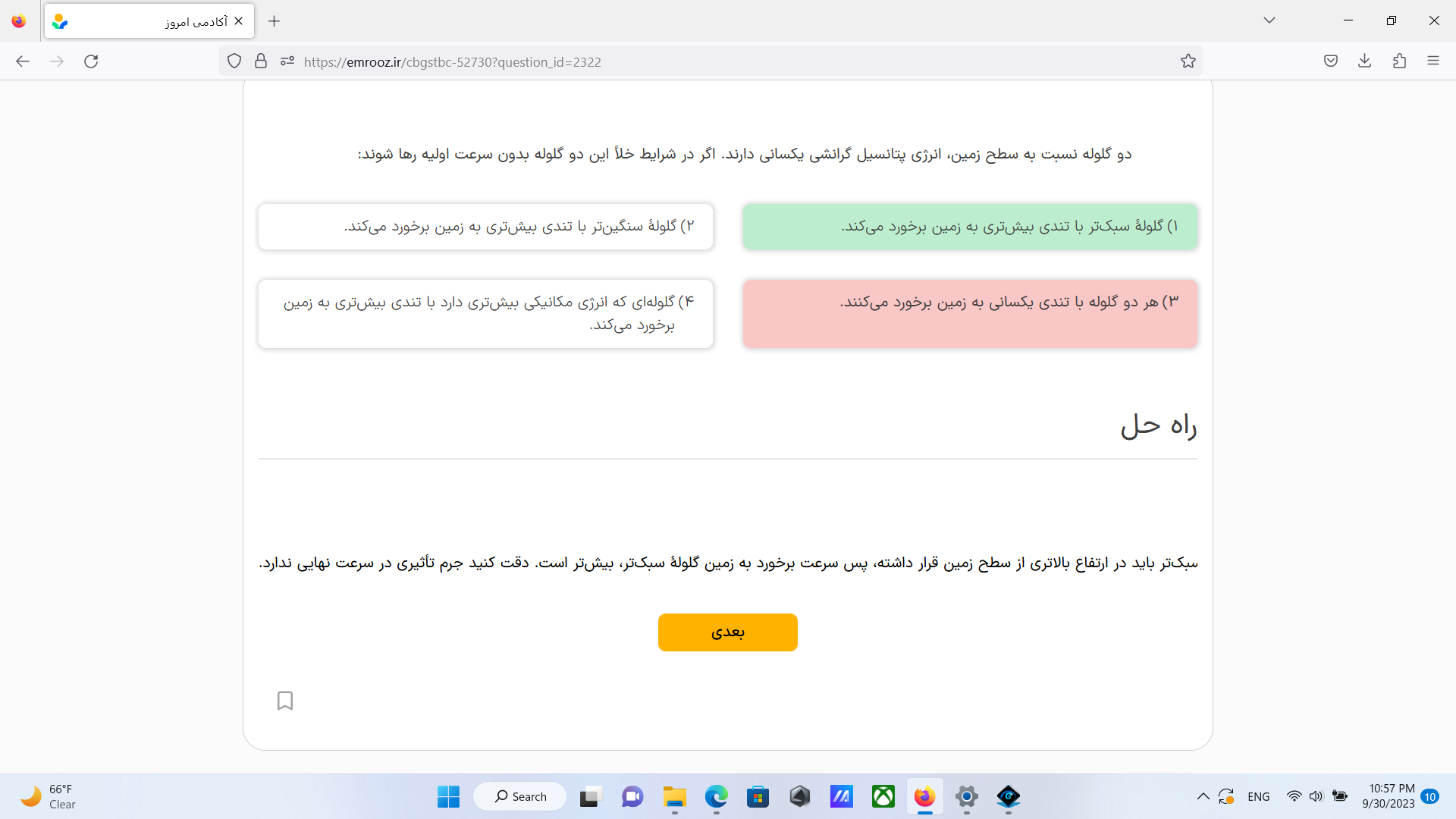Open the extensions puzzle icon

1399,61
